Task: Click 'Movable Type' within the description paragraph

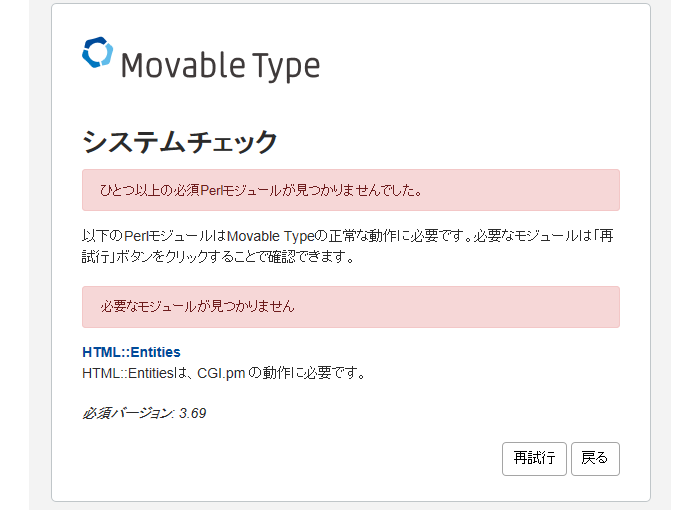Action: tap(271, 237)
